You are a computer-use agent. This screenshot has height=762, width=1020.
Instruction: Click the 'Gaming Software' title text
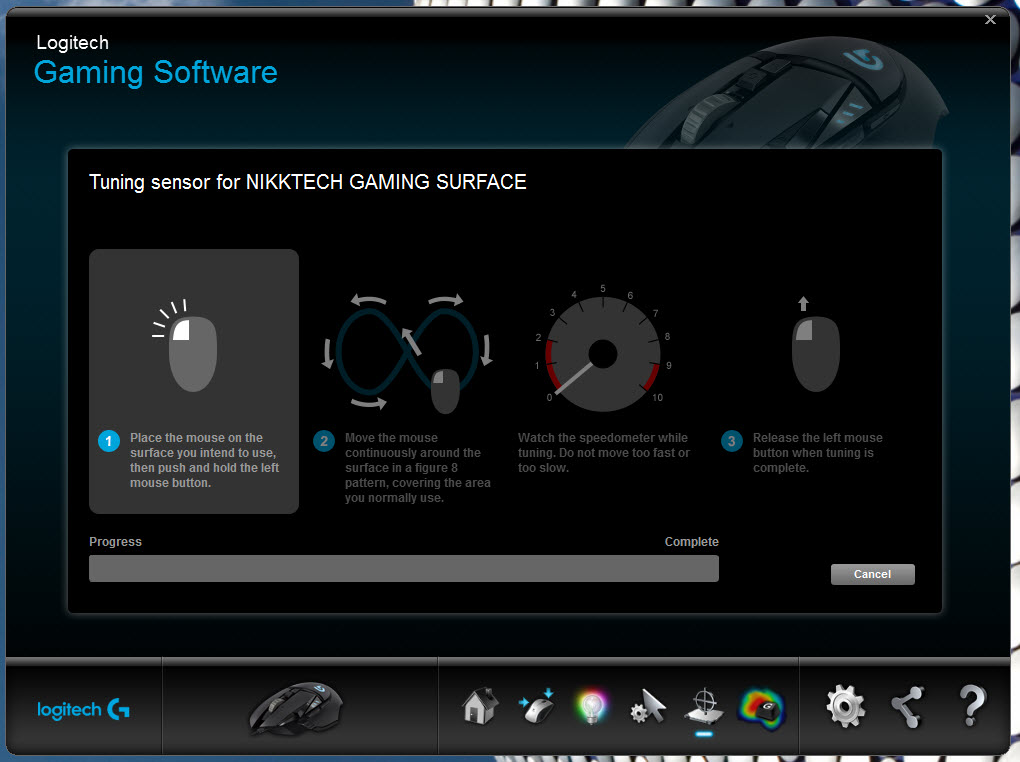(x=155, y=73)
